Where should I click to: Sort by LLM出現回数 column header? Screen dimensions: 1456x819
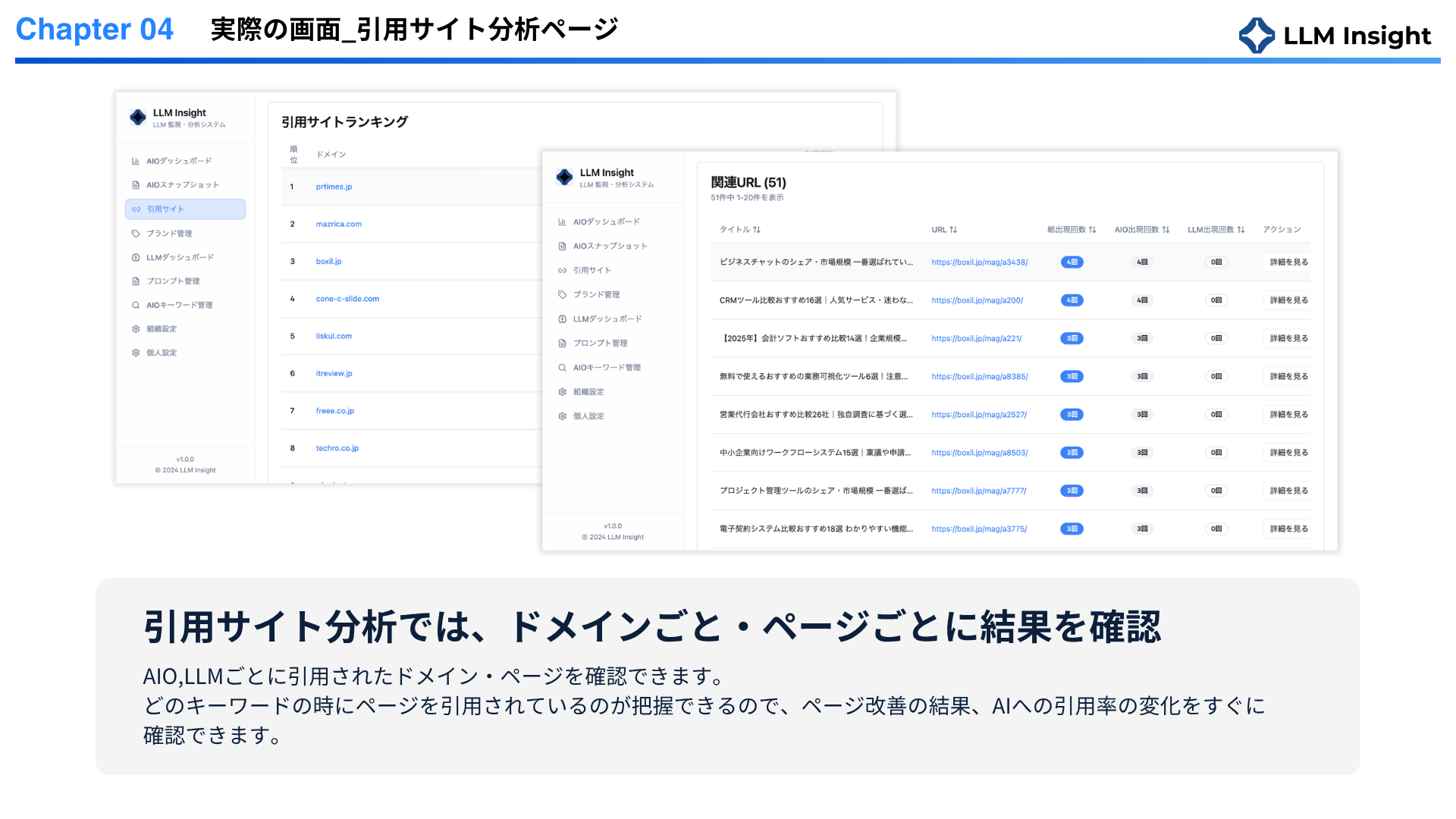(1216, 230)
